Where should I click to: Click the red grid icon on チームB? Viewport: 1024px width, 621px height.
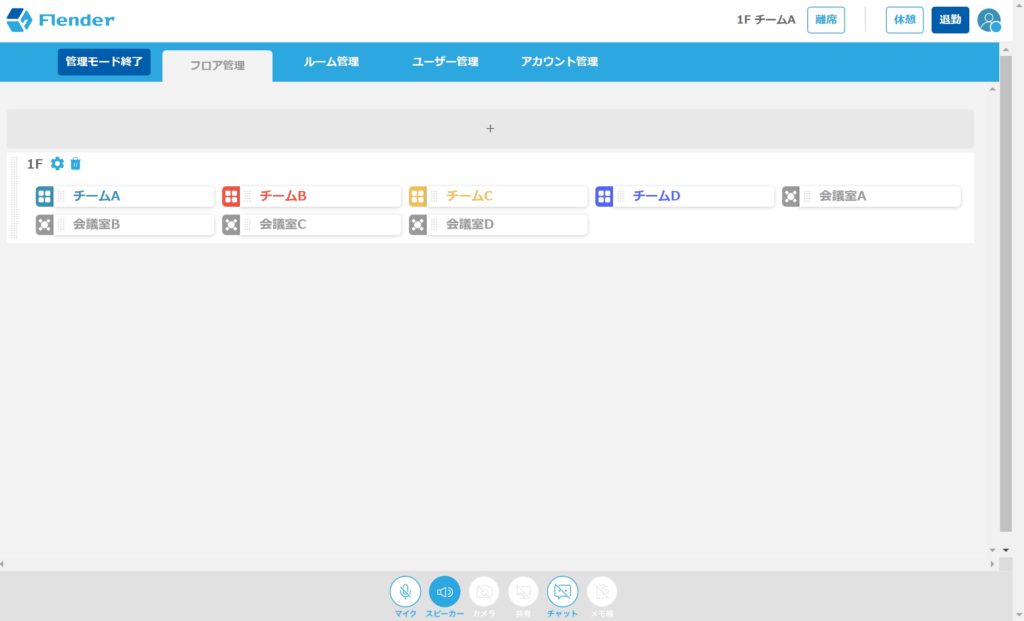pos(231,196)
